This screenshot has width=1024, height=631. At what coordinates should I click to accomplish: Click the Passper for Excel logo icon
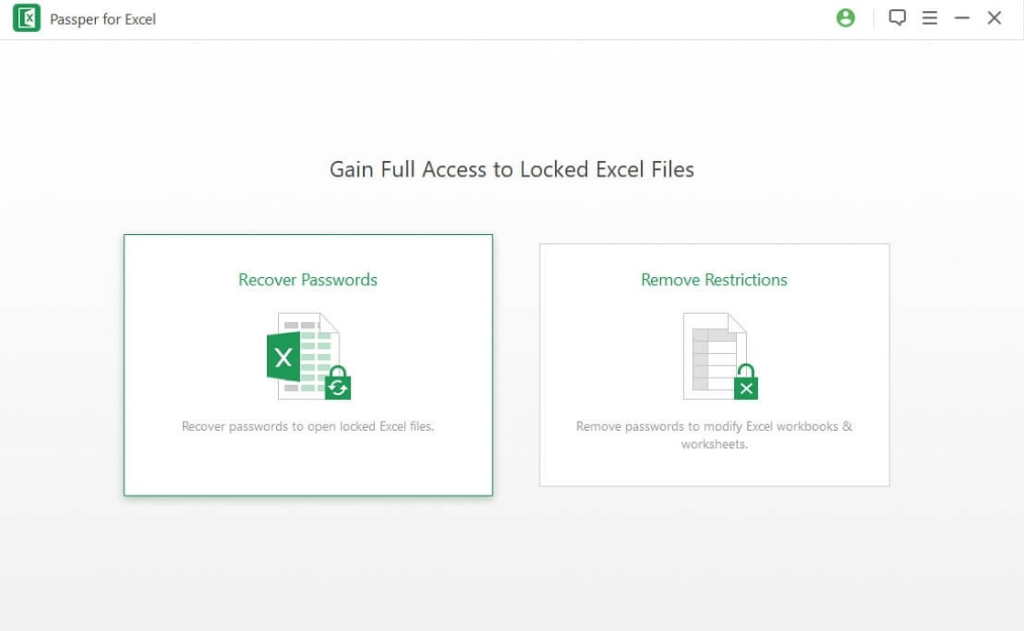(27, 17)
